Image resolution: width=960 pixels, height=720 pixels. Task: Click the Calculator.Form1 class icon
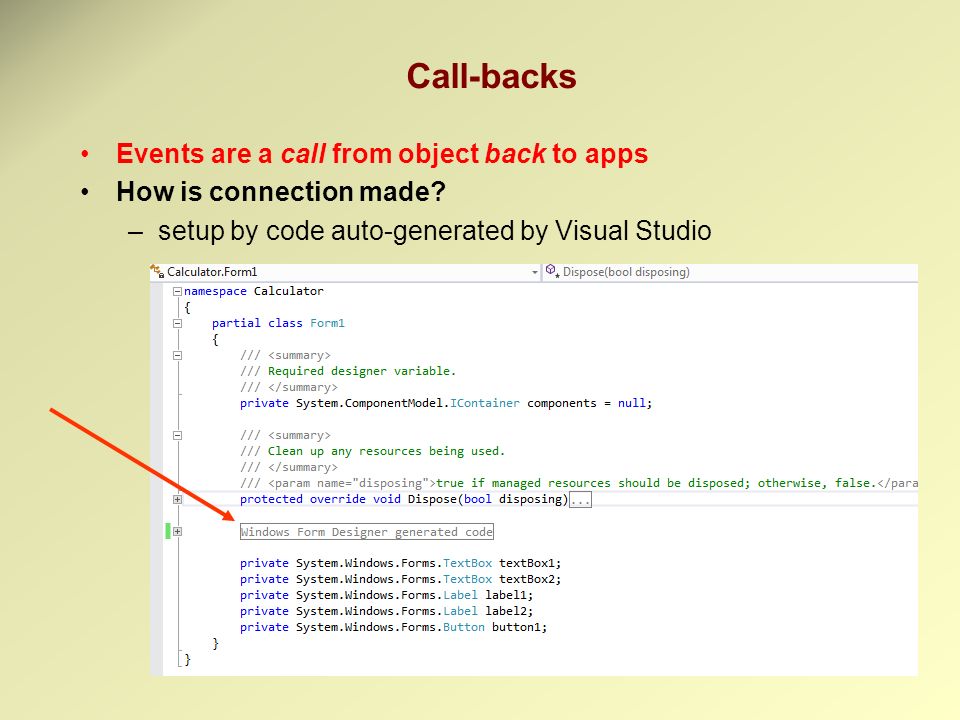click(157, 271)
